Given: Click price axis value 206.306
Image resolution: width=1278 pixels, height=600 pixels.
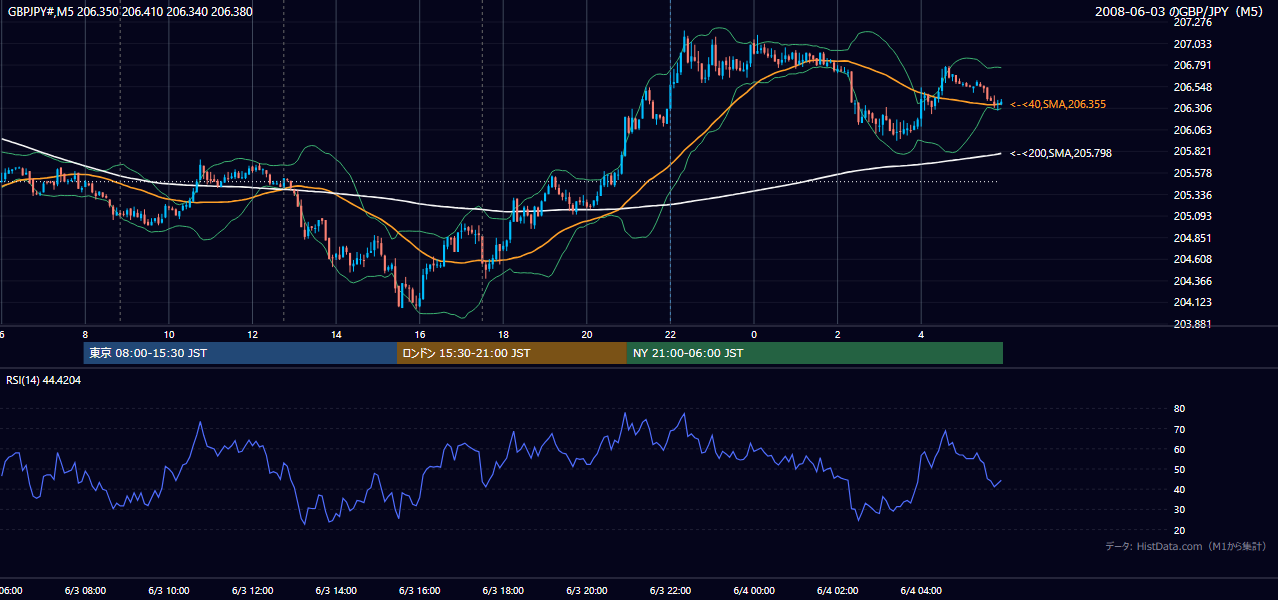Looking at the screenshot, I should [1193, 109].
